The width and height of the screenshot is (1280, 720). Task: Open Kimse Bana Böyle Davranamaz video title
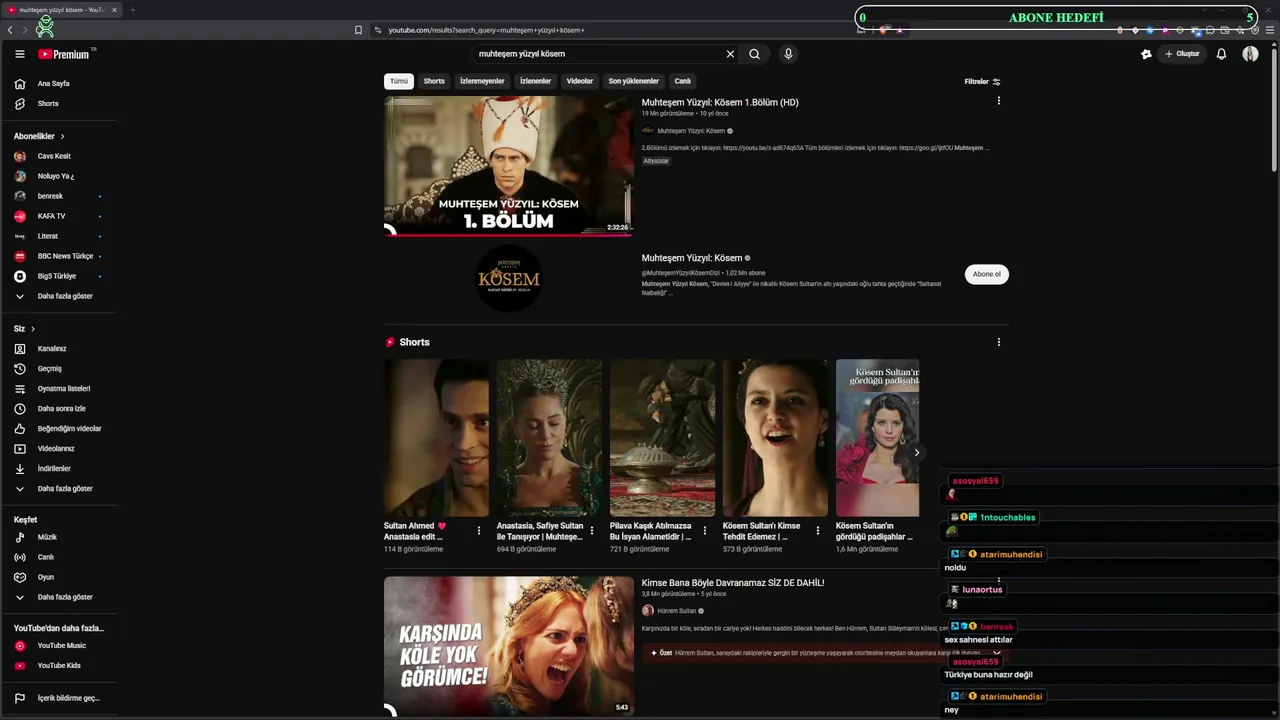(x=733, y=583)
